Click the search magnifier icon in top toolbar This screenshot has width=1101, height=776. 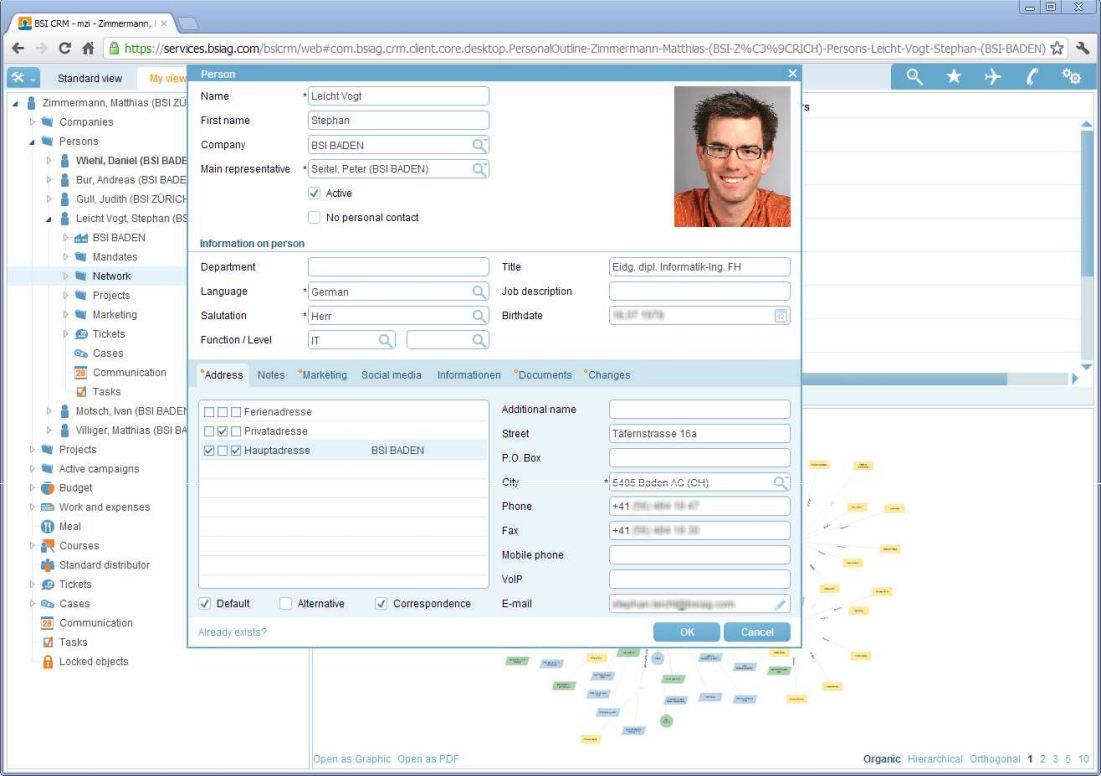[914, 77]
